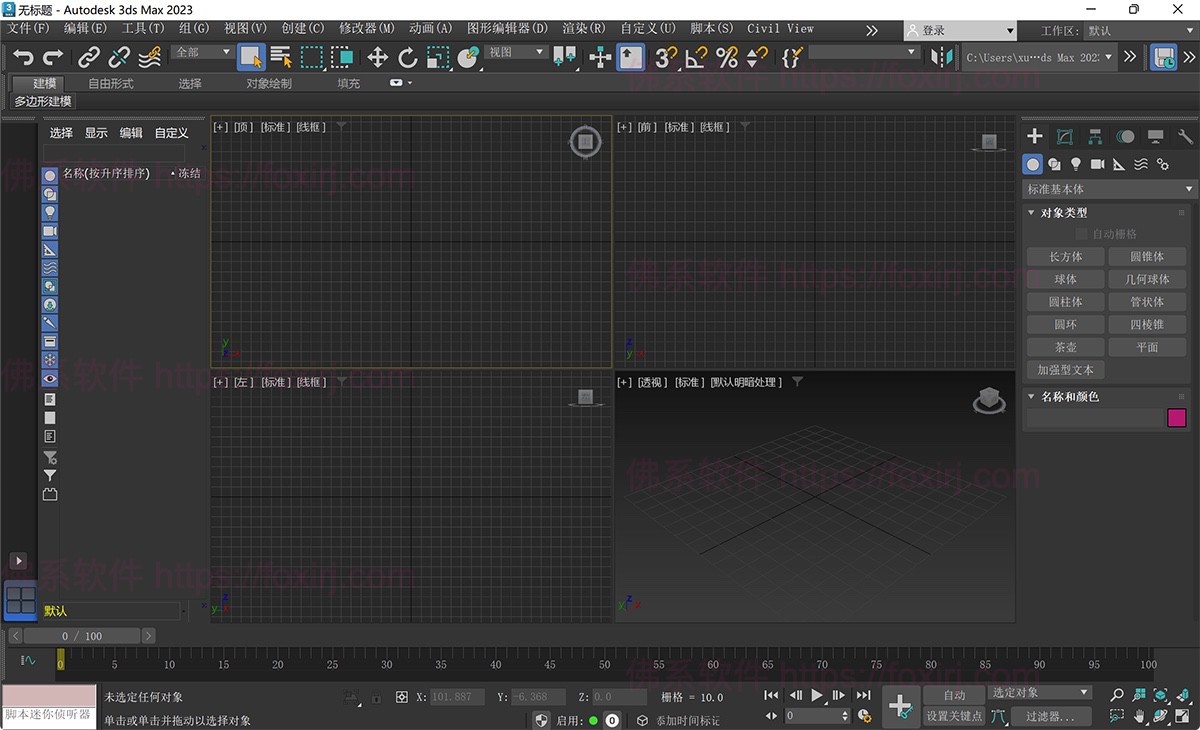Select the Zoom magnifier viewport control
The image size is (1200, 730).
click(1117, 695)
